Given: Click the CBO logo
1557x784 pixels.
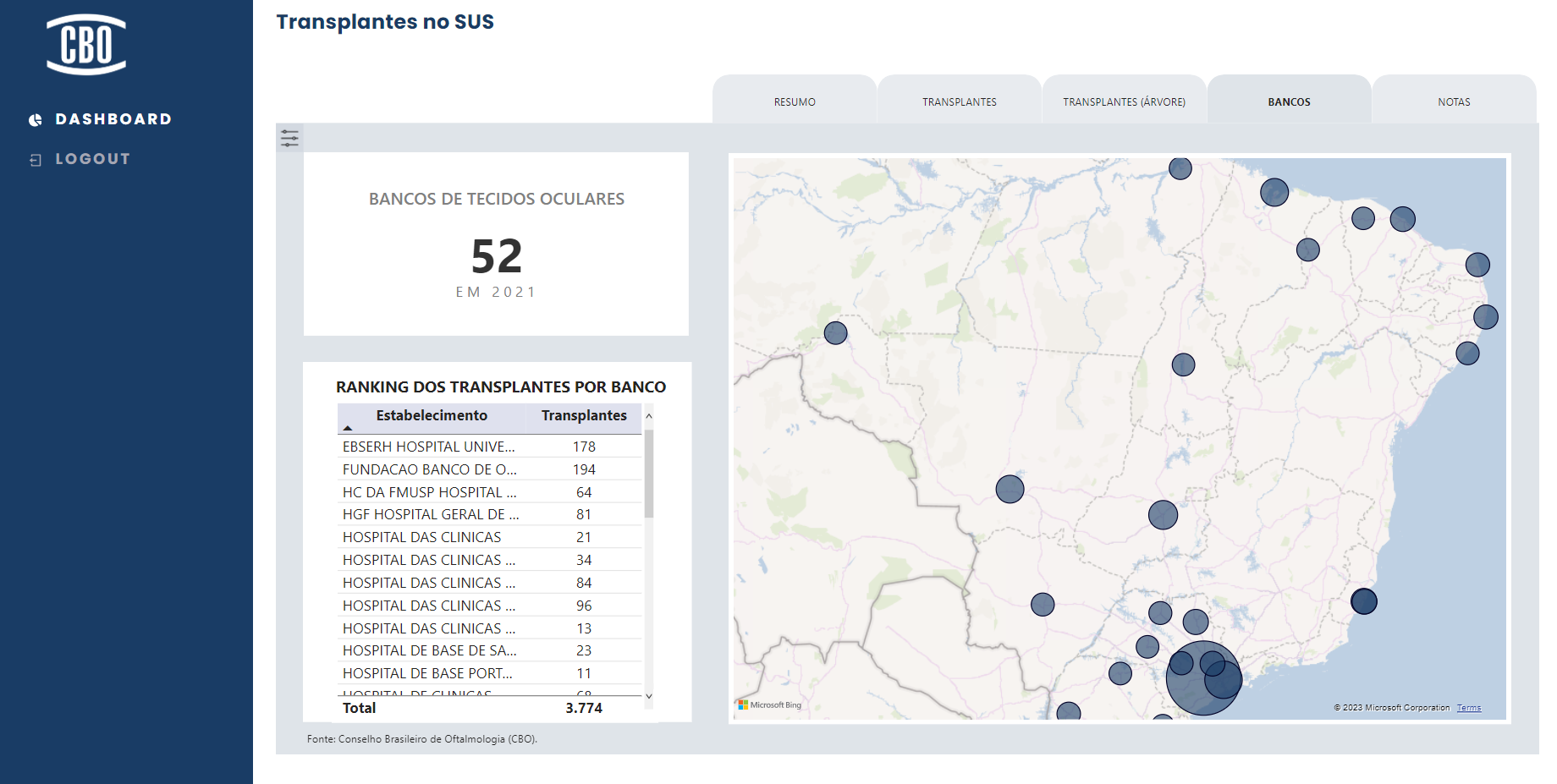Looking at the screenshot, I should point(86,44).
